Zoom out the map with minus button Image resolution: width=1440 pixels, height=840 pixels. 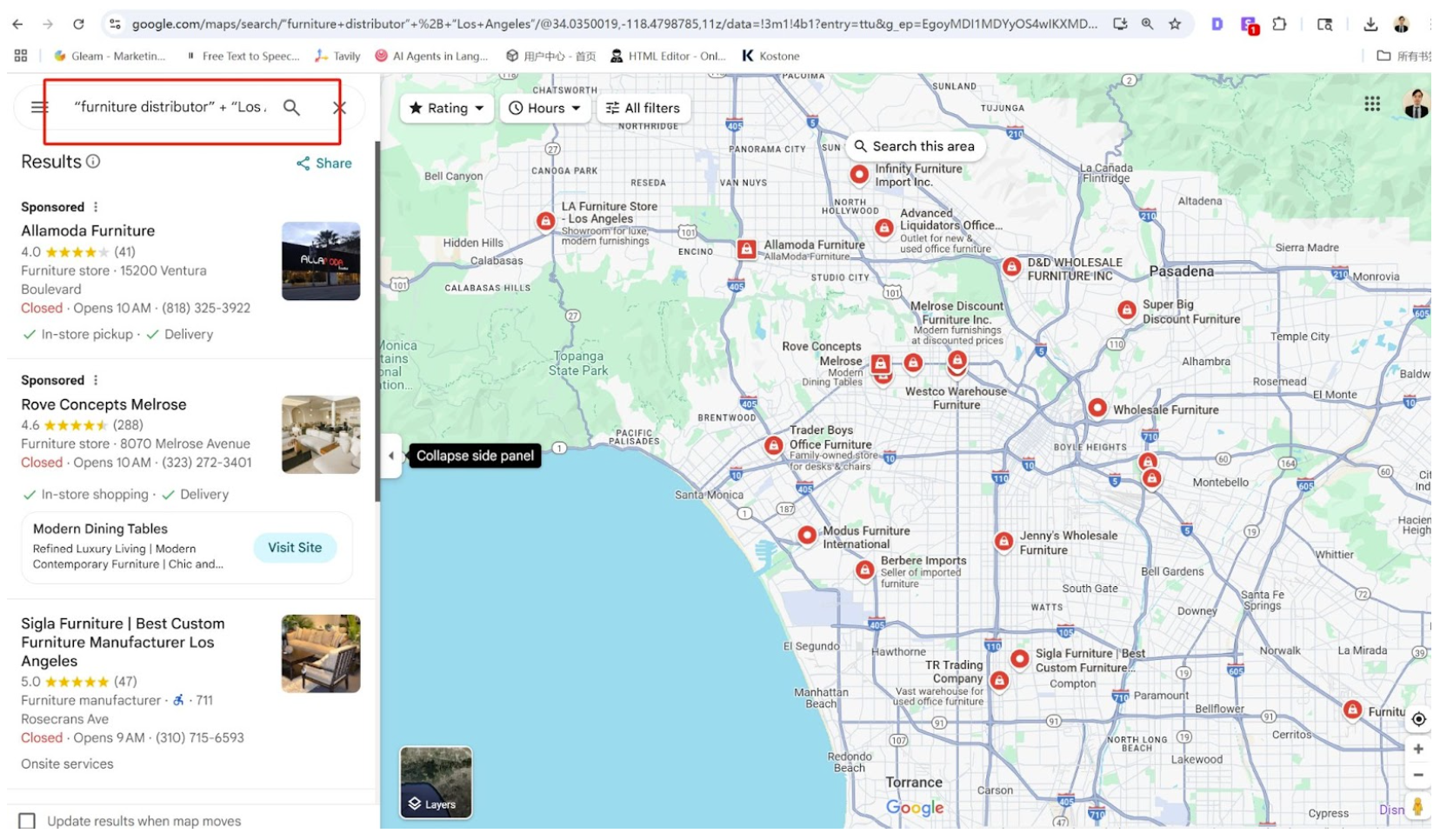pos(1417,775)
